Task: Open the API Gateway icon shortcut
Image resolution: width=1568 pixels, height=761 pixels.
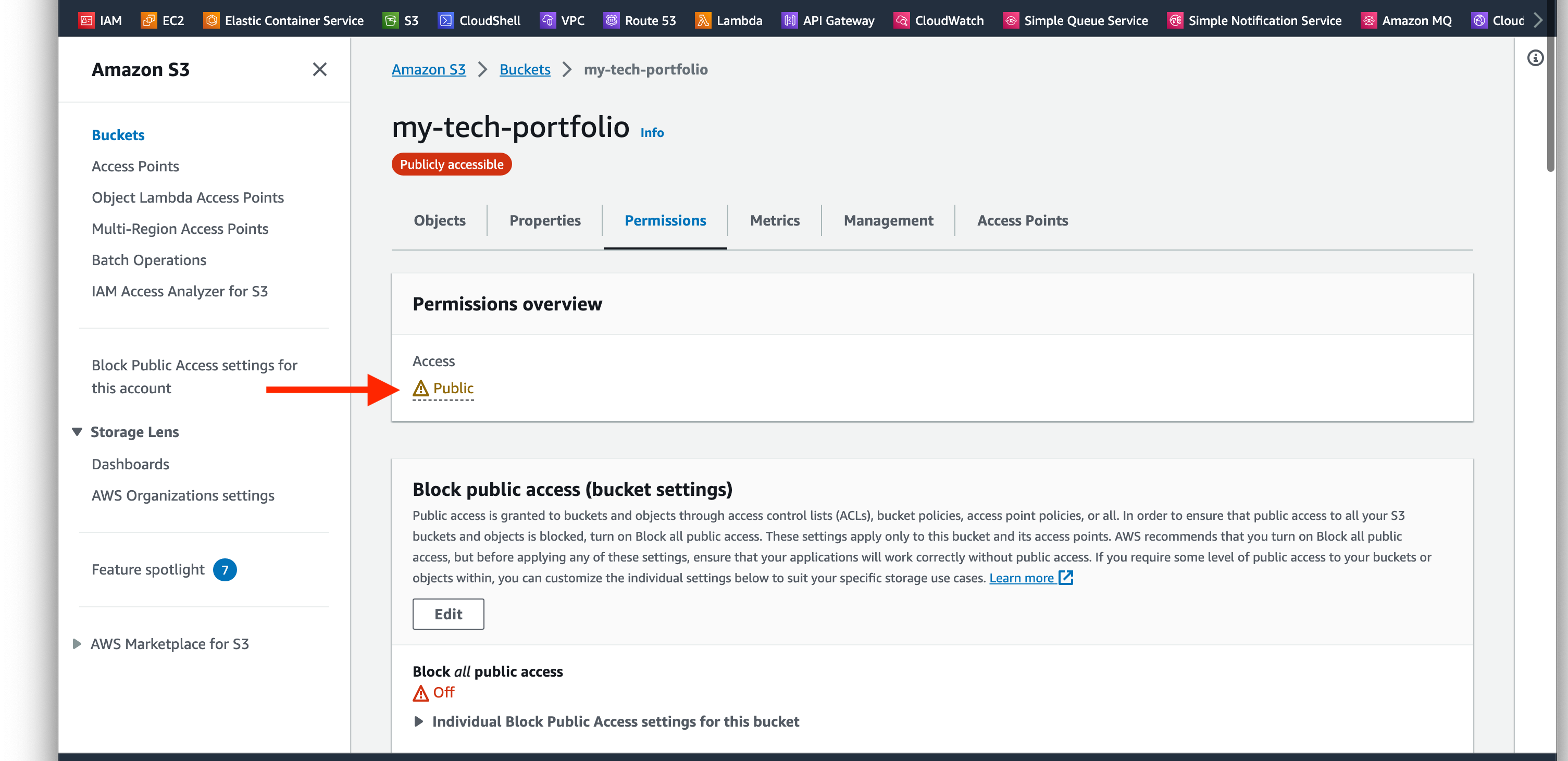Action: (x=790, y=20)
